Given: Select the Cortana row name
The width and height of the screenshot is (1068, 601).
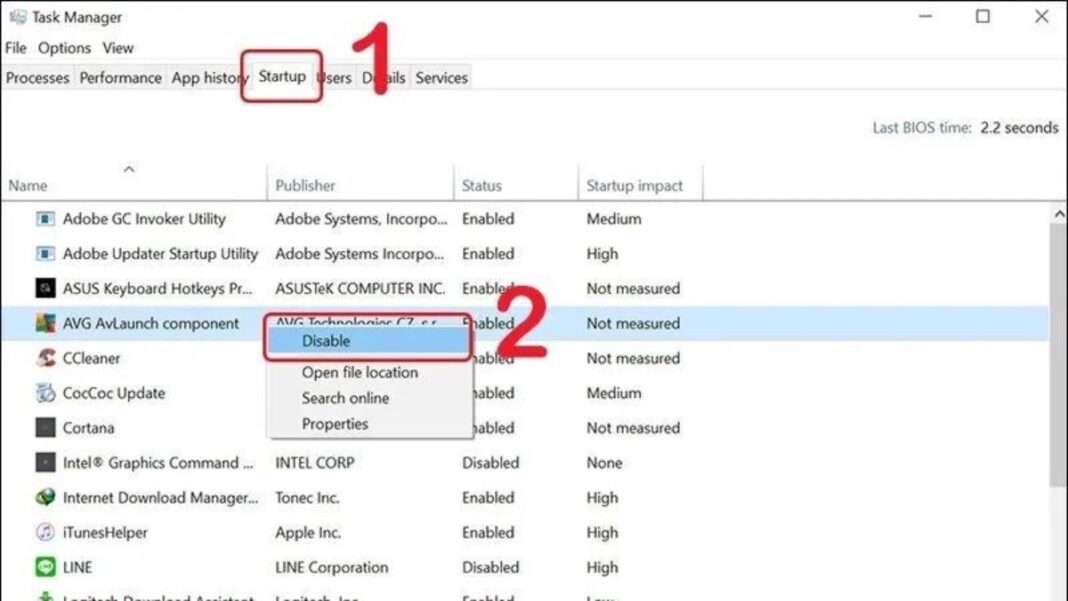Looking at the screenshot, I should [89, 428].
